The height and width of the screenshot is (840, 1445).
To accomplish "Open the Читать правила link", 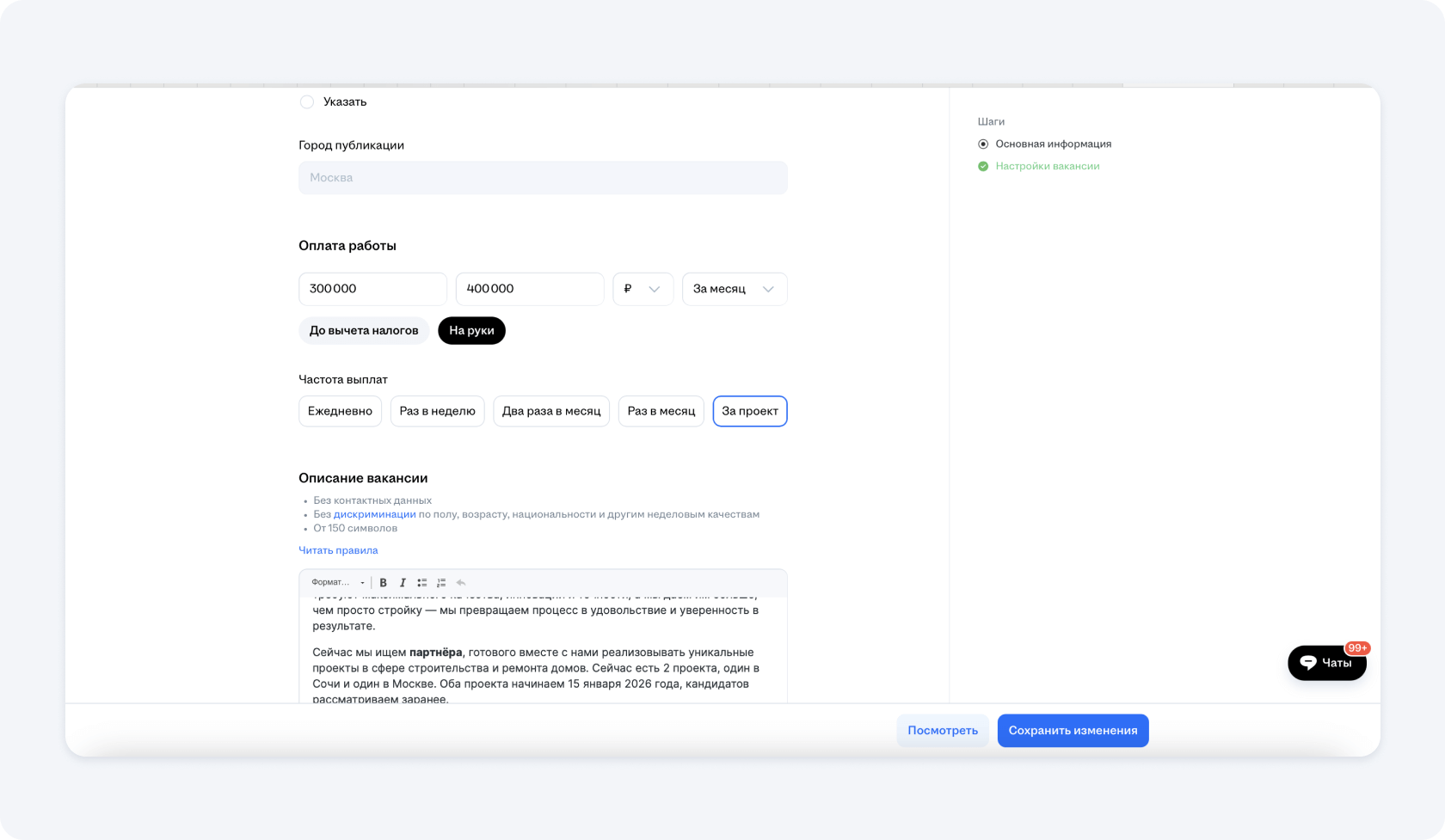I will click(x=338, y=551).
